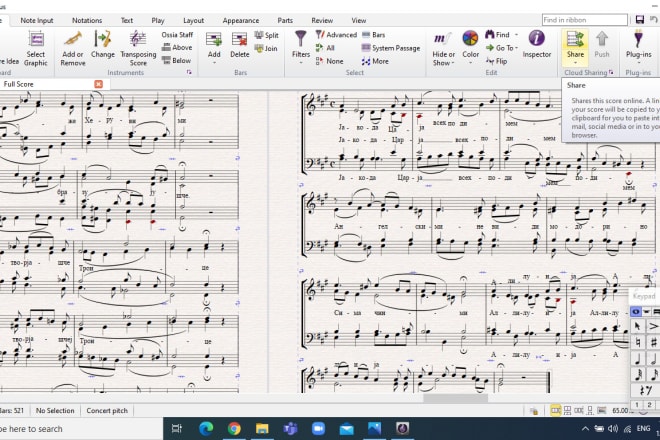Viewport: 660px width, 440px height.
Task: Select voice 1 on the Keypad
Action: pos(637,405)
